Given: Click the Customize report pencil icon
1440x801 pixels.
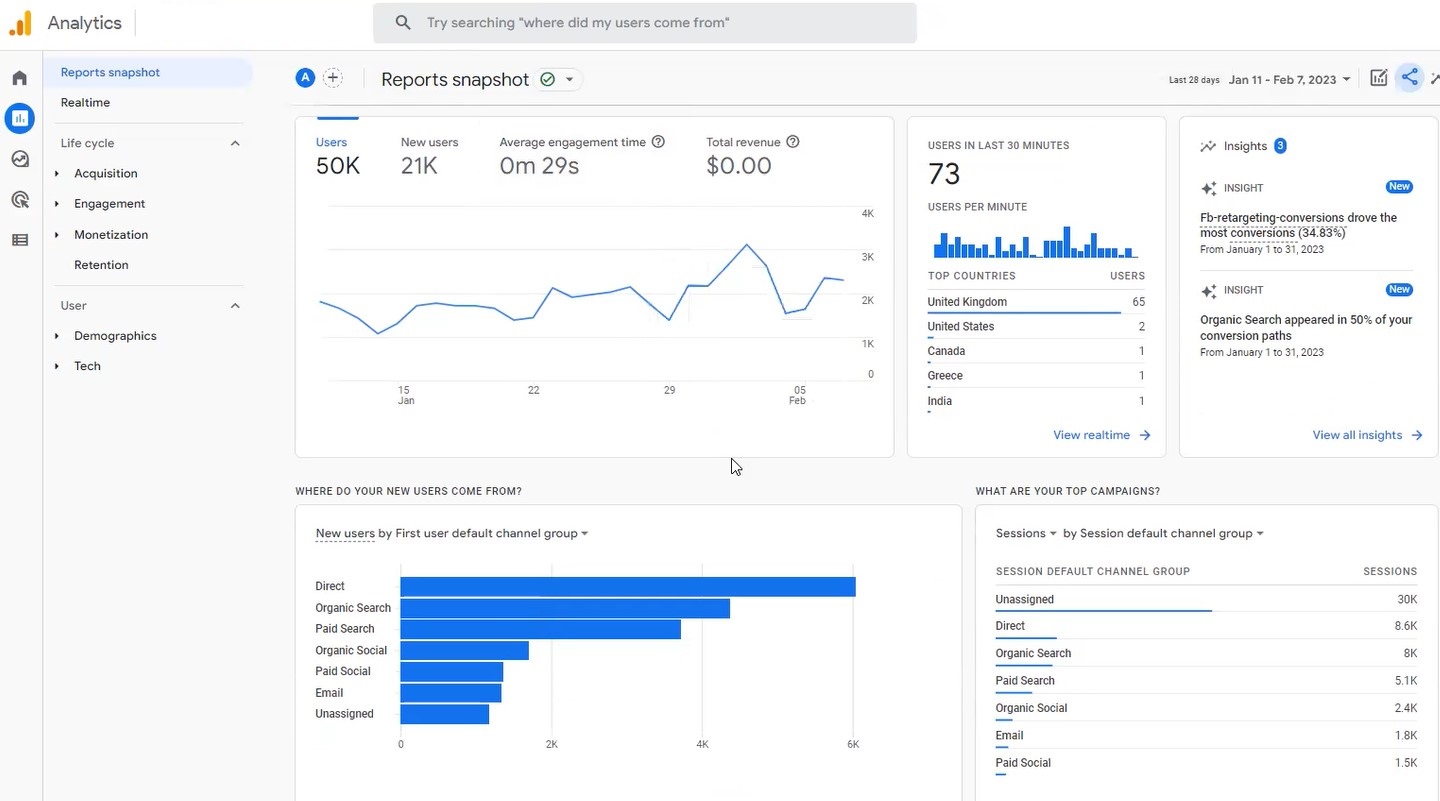Looking at the screenshot, I should pos(1378,77).
